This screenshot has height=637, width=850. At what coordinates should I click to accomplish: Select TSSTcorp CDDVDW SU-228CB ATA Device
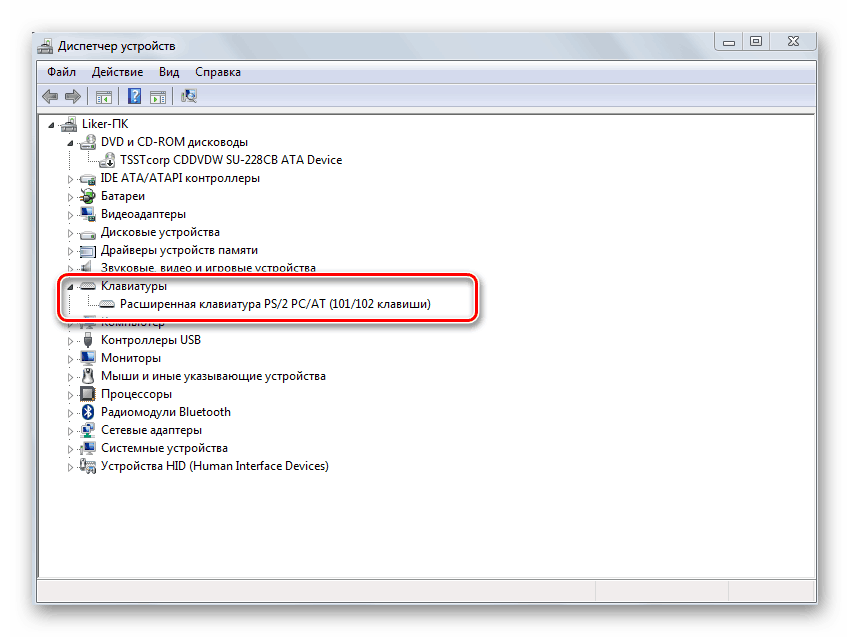pos(231,160)
